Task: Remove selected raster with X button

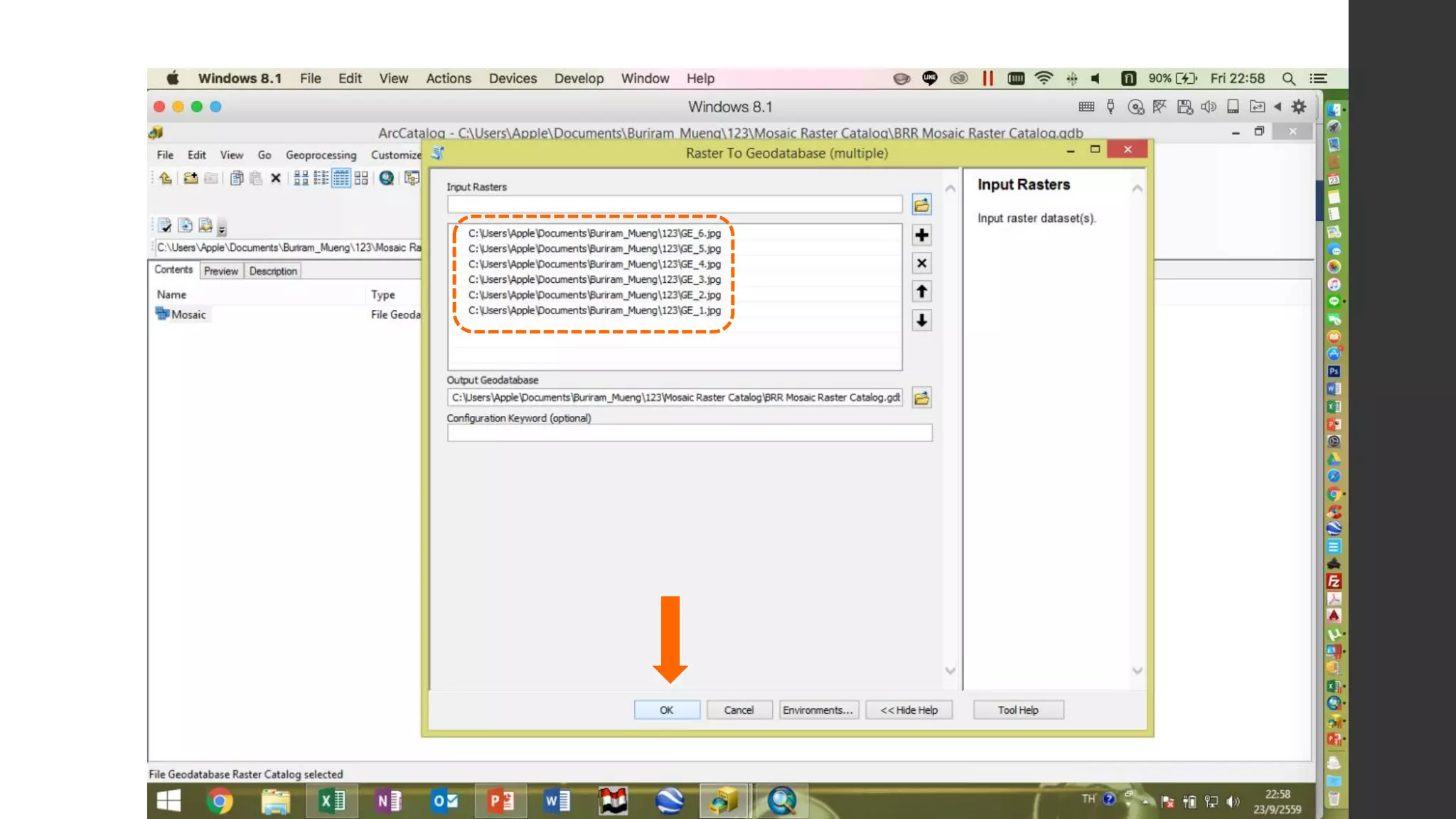Action: pyautogui.click(x=921, y=263)
